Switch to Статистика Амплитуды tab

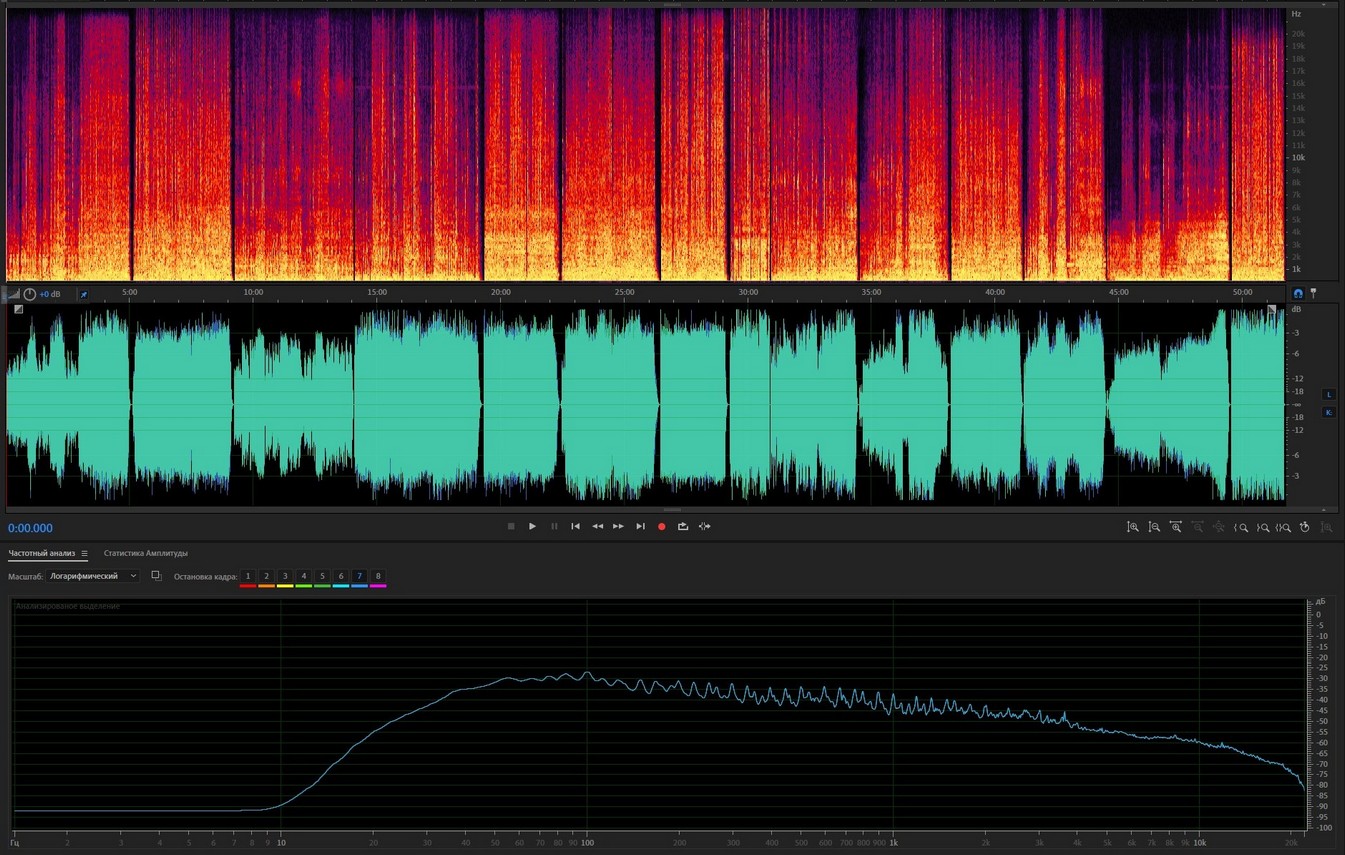click(146, 553)
